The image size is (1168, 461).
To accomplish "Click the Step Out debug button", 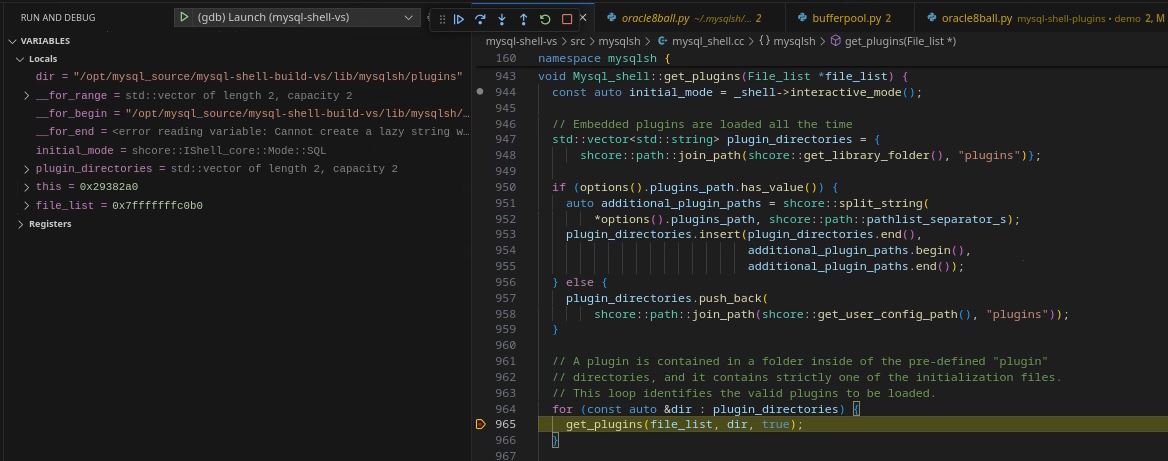I will click(x=523, y=18).
